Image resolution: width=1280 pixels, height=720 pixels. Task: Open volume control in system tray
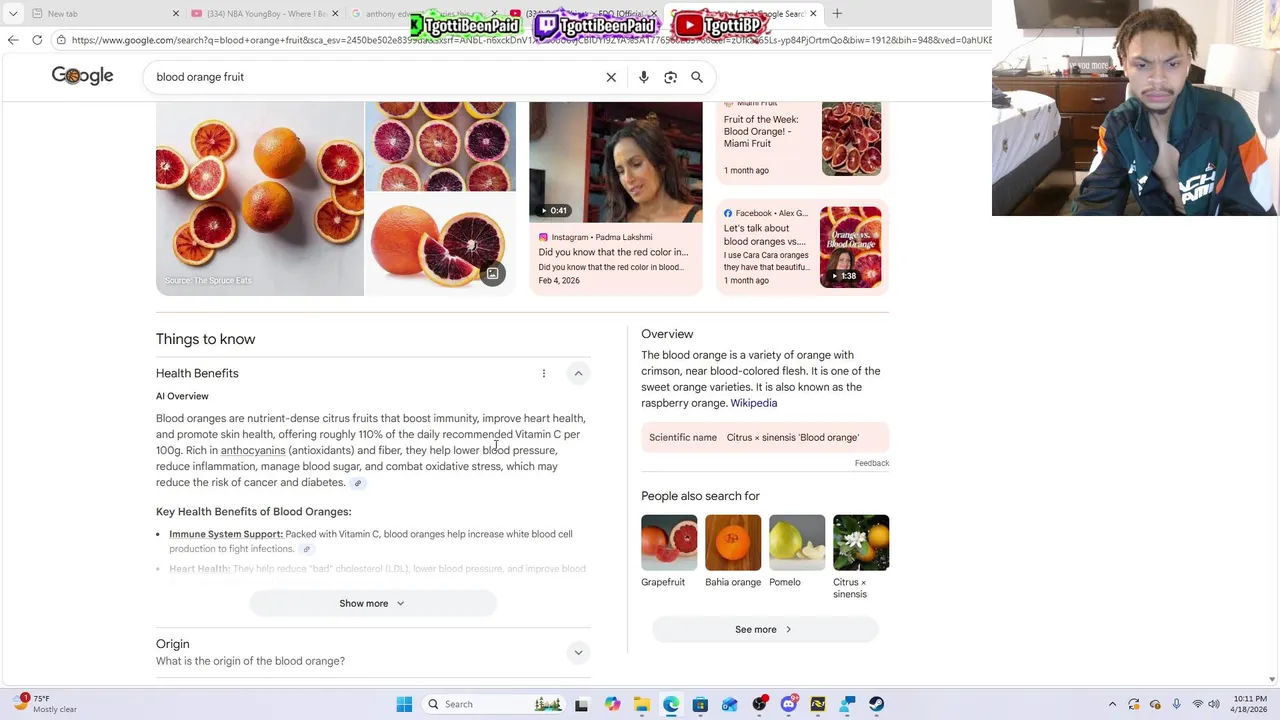(x=1214, y=704)
